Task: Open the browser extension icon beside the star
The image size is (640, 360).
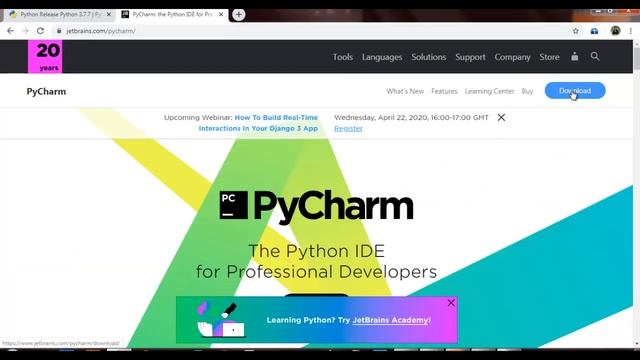Action: coord(594,31)
